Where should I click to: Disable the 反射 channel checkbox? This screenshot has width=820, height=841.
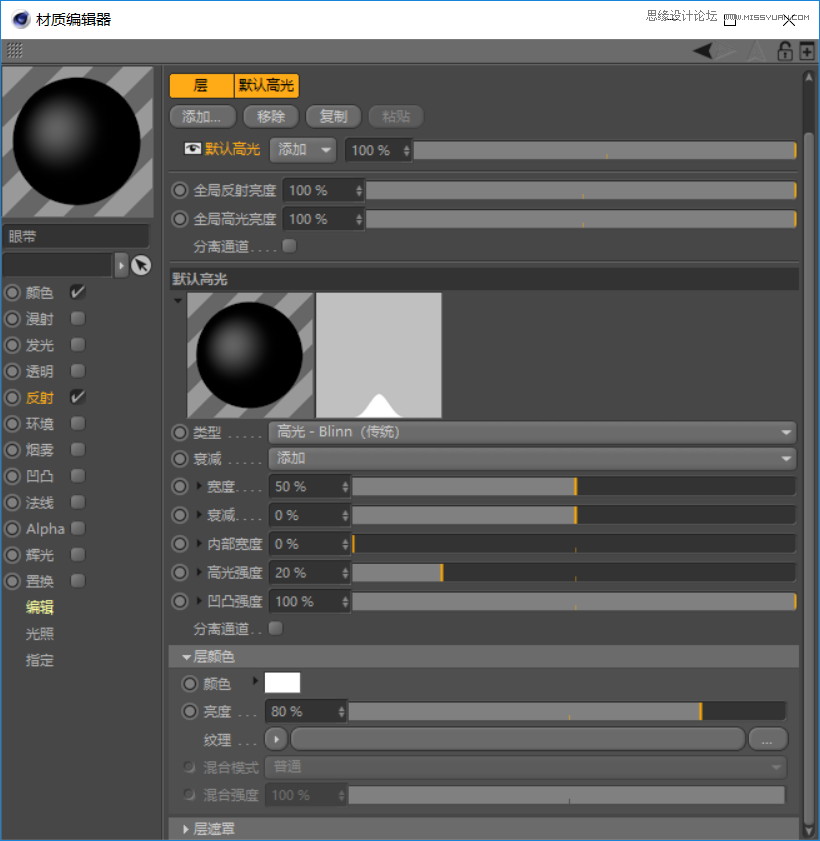coord(76,397)
